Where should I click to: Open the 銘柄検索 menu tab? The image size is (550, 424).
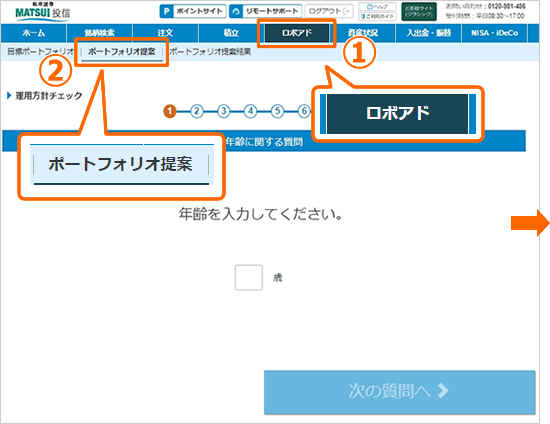[99, 33]
